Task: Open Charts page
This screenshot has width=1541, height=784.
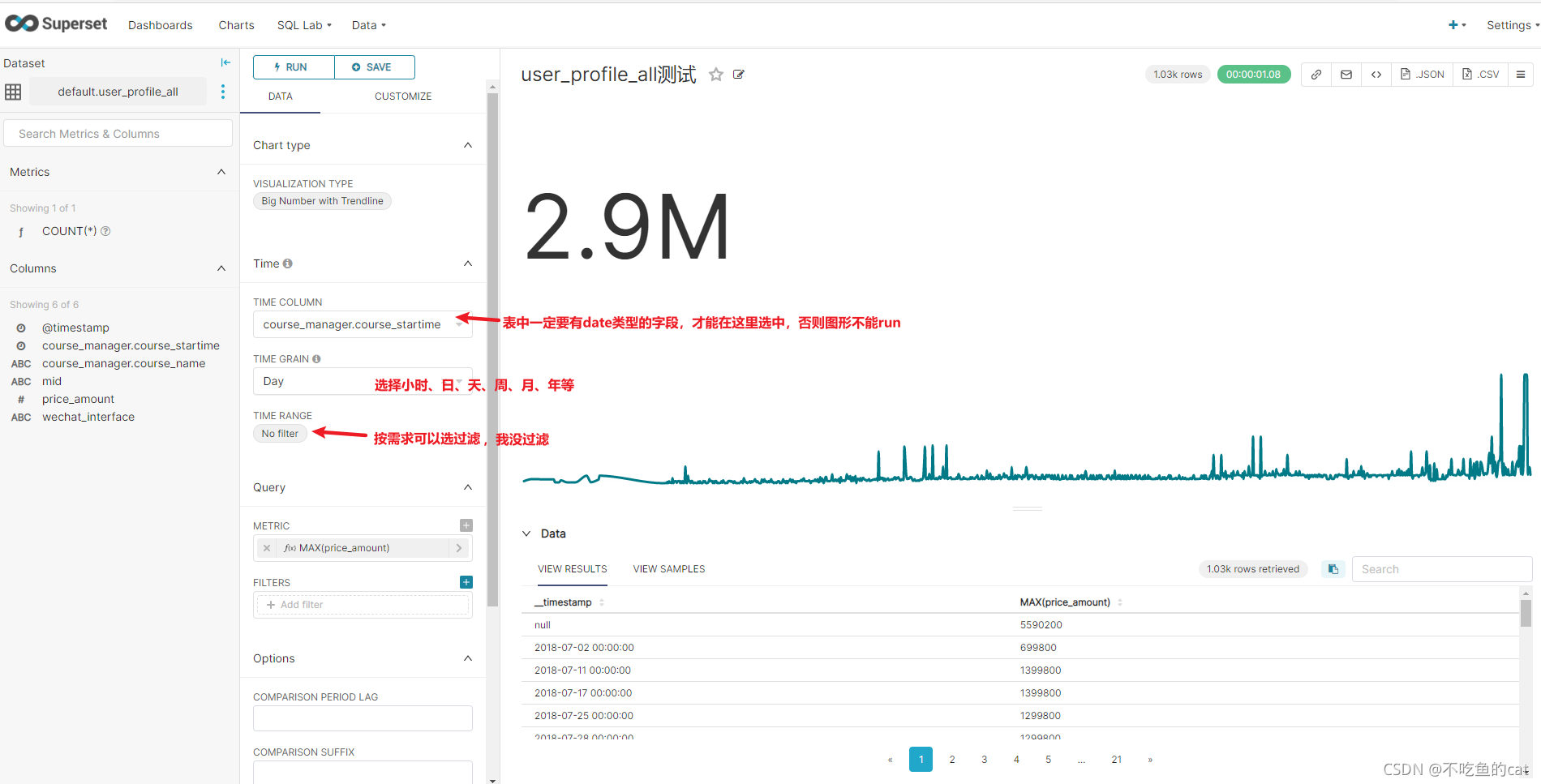Action: coord(236,25)
